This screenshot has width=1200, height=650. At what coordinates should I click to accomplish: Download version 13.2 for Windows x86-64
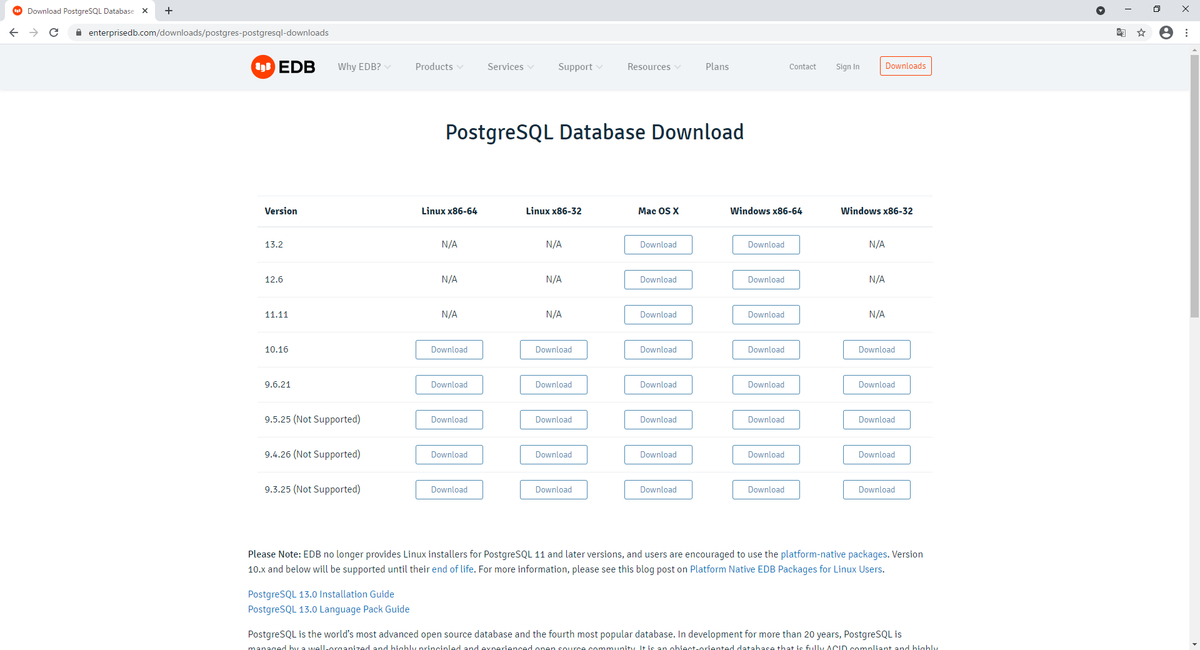click(x=766, y=245)
